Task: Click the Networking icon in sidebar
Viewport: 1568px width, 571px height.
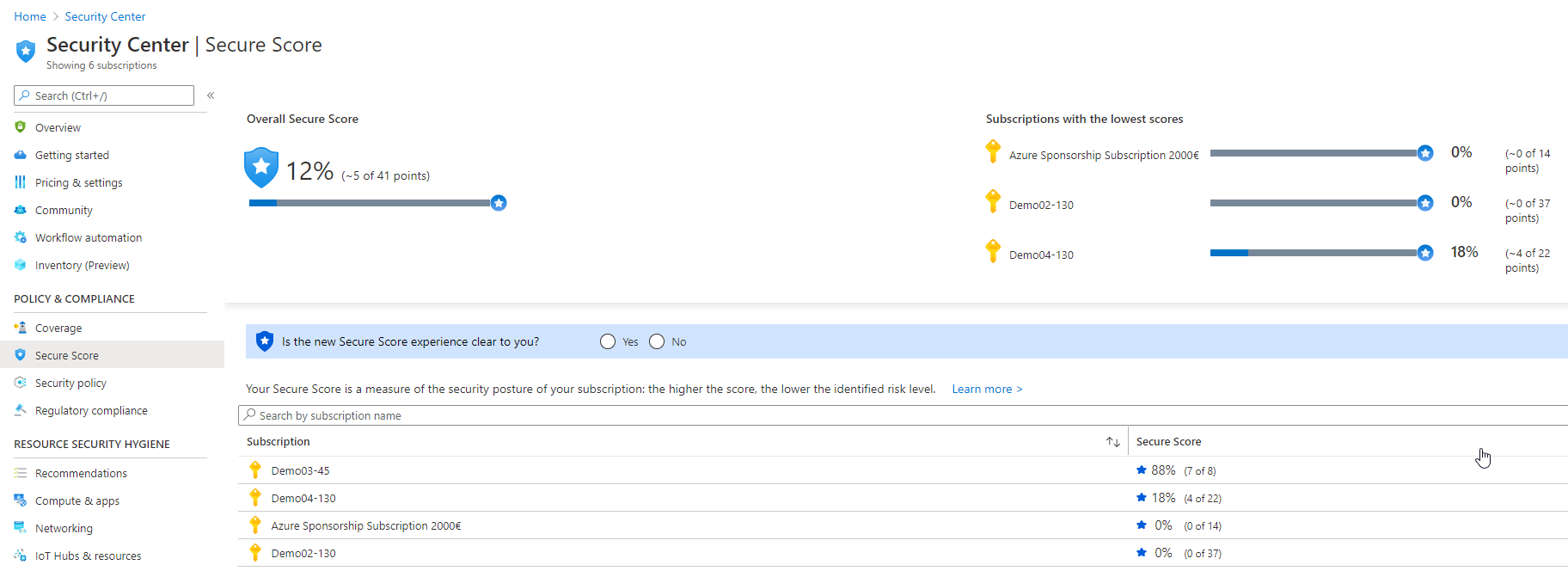Action: coord(21,528)
